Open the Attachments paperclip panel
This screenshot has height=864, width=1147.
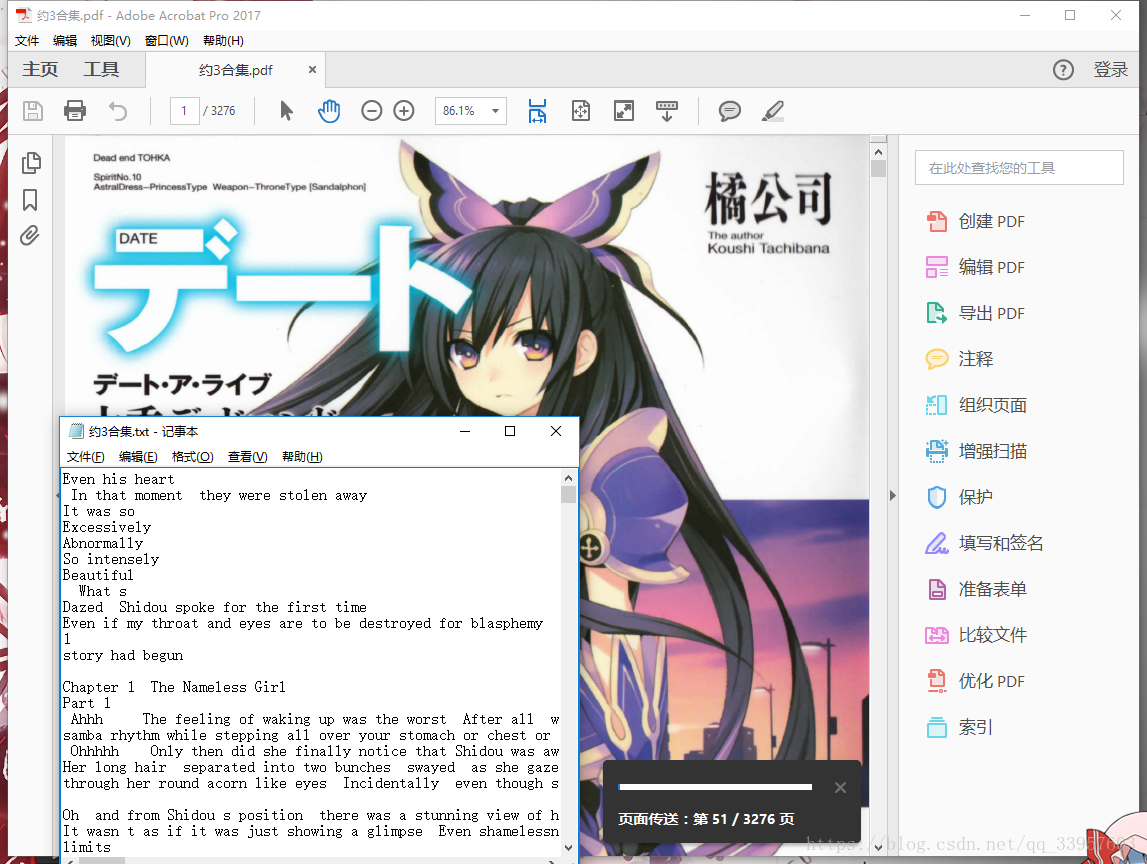tap(29, 236)
